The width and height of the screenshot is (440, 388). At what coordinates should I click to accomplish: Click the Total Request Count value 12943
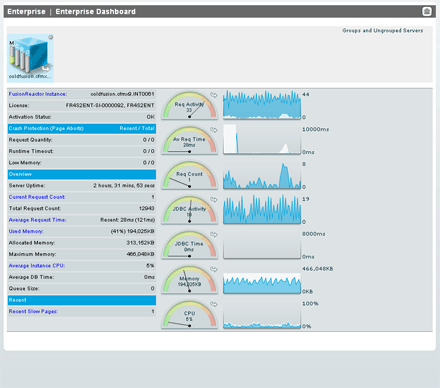pos(146,208)
